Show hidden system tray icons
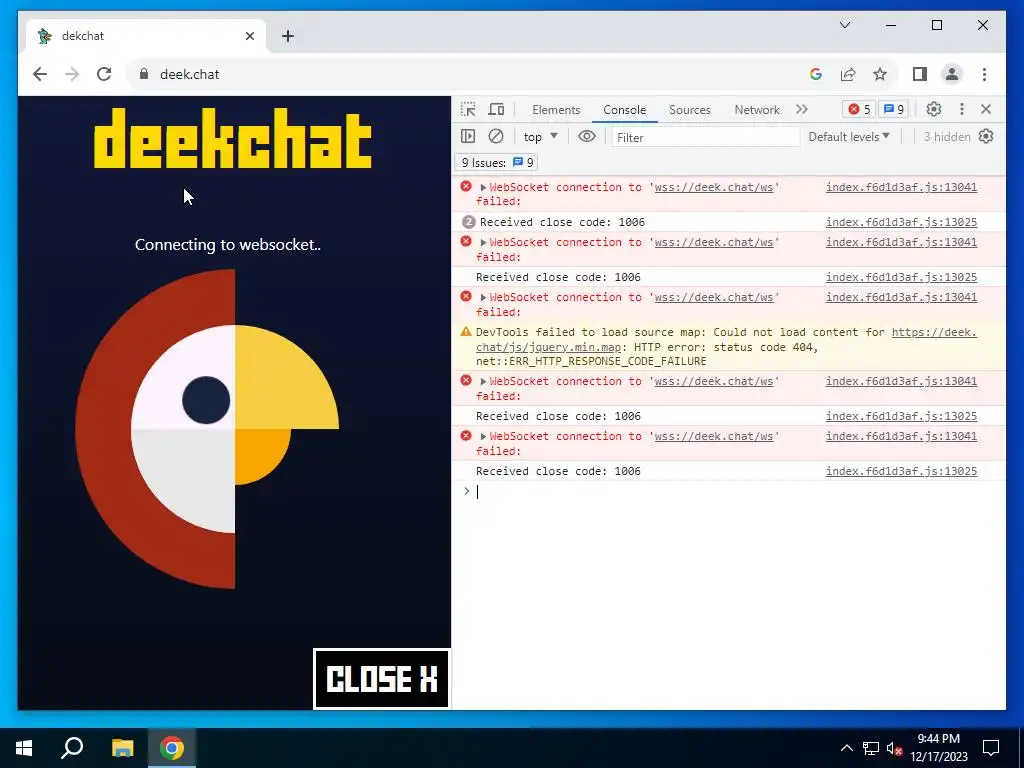Screen dimensions: 1024x768 (846, 748)
